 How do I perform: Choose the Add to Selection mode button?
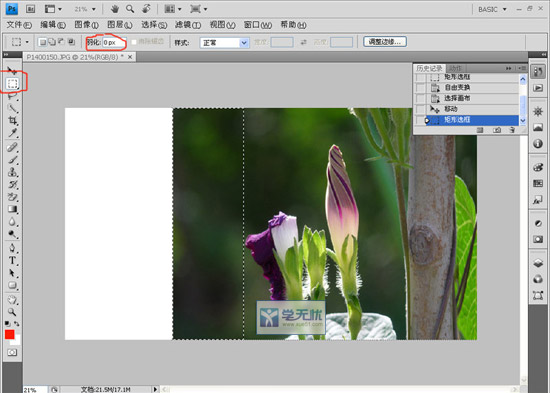[52, 42]
